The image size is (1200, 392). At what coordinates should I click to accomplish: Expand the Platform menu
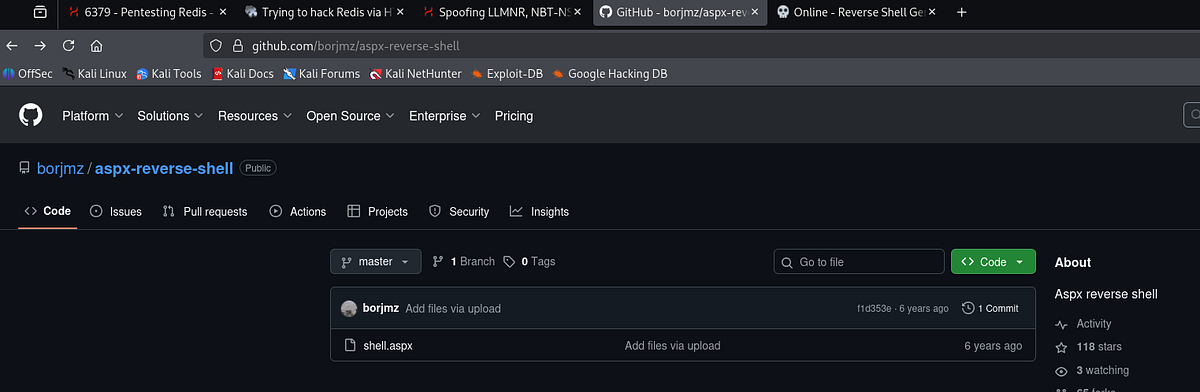click(92, 116)
